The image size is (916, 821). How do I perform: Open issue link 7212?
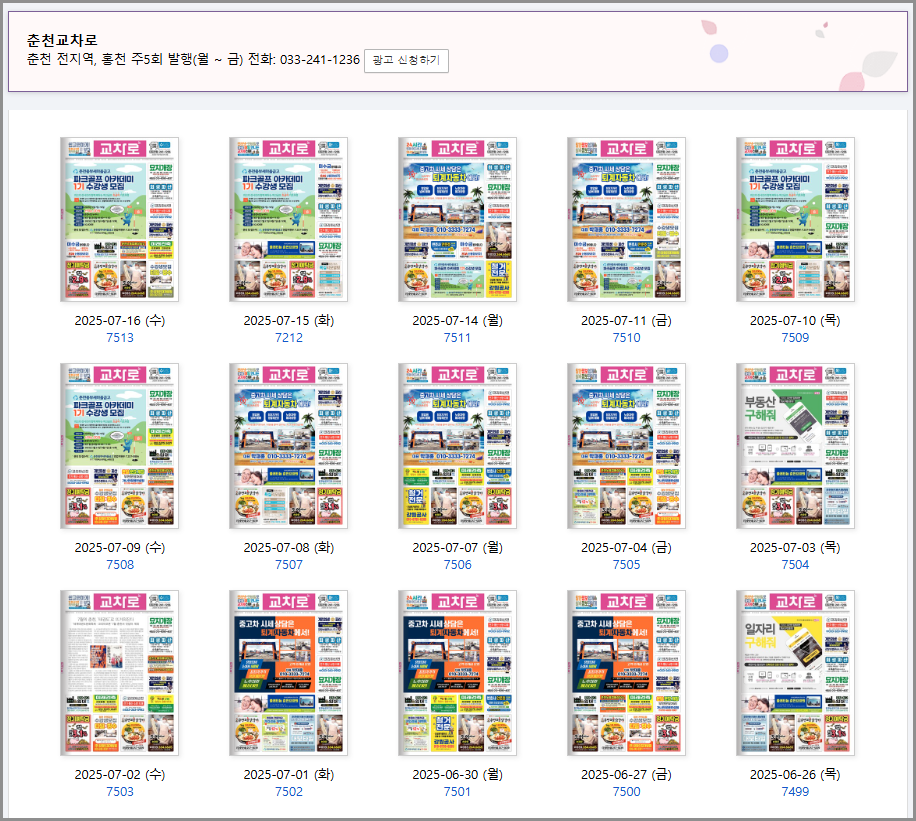click(288, 338)
